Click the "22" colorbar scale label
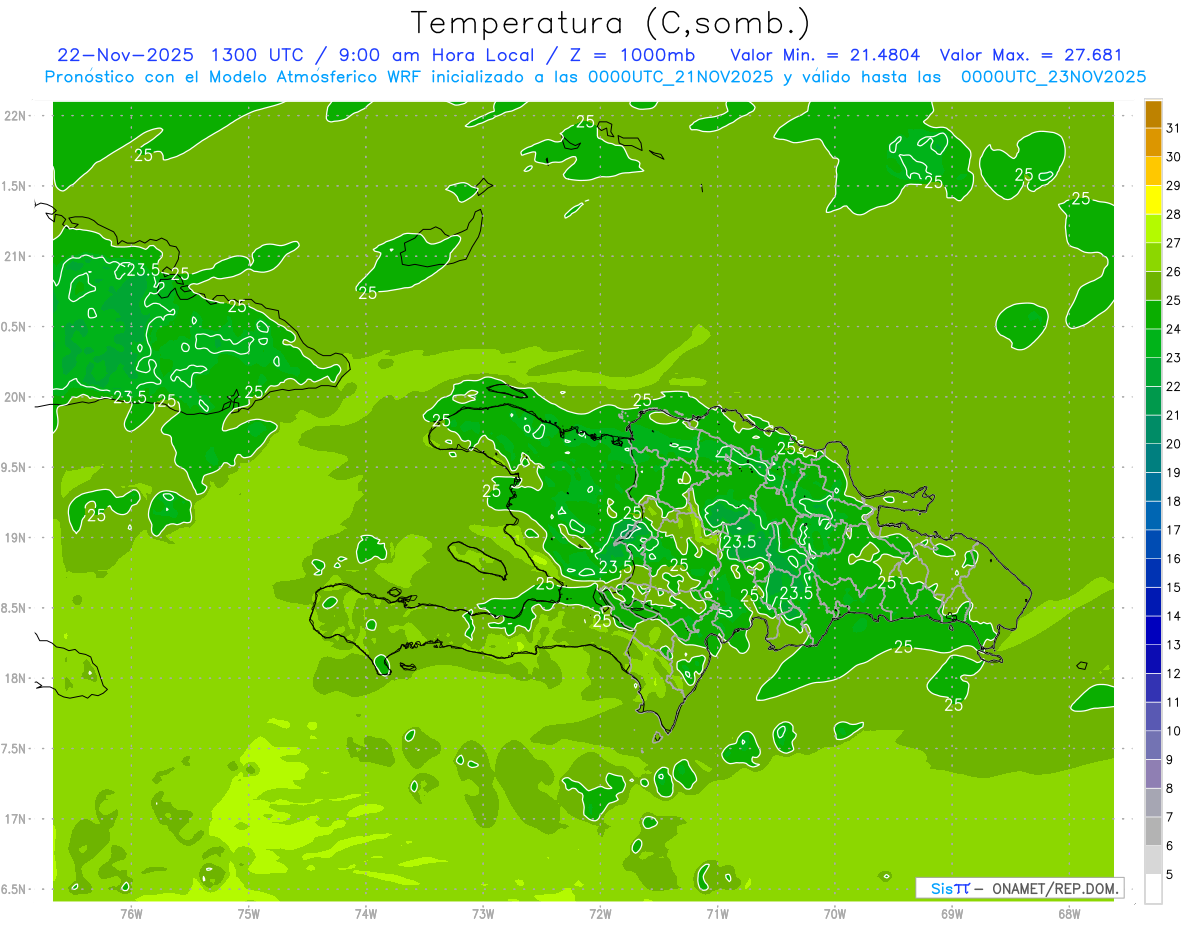The height and width of the screenshot is (927, 1200). [x=1174, y=387]
